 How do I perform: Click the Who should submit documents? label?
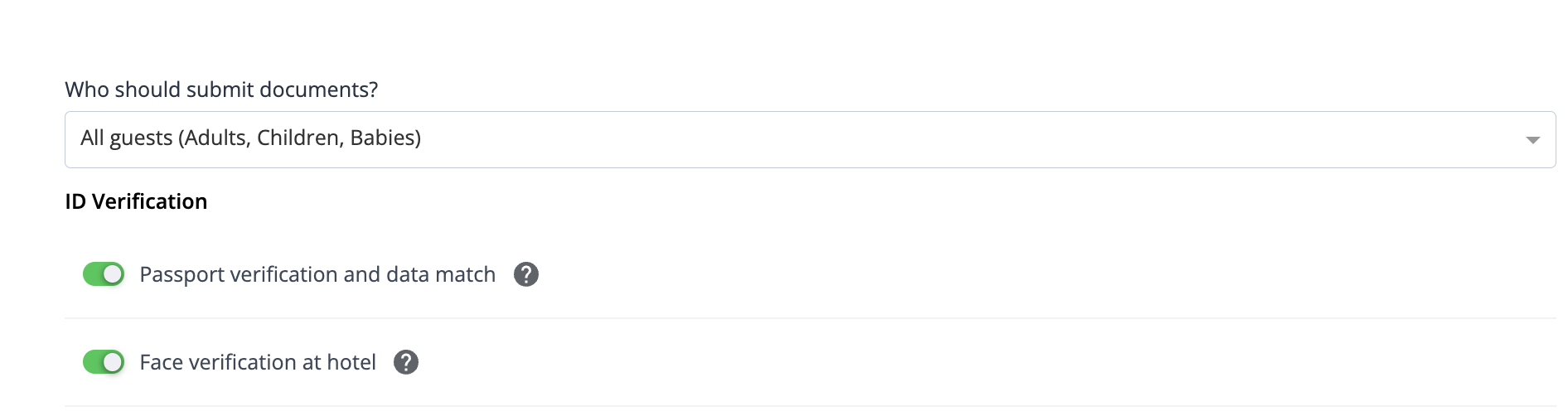[x=221, y=89]
